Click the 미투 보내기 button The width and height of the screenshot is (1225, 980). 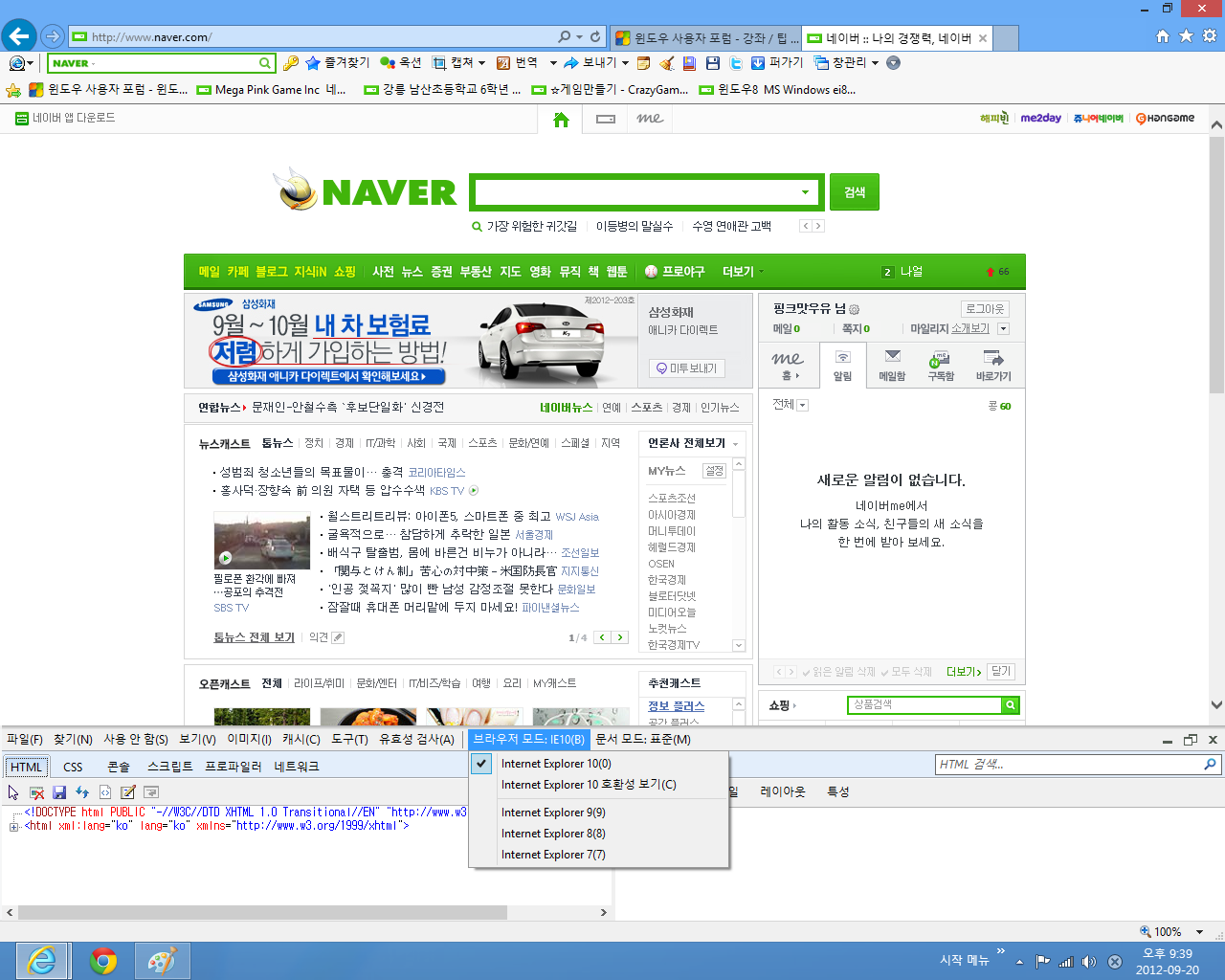[686, 368]
